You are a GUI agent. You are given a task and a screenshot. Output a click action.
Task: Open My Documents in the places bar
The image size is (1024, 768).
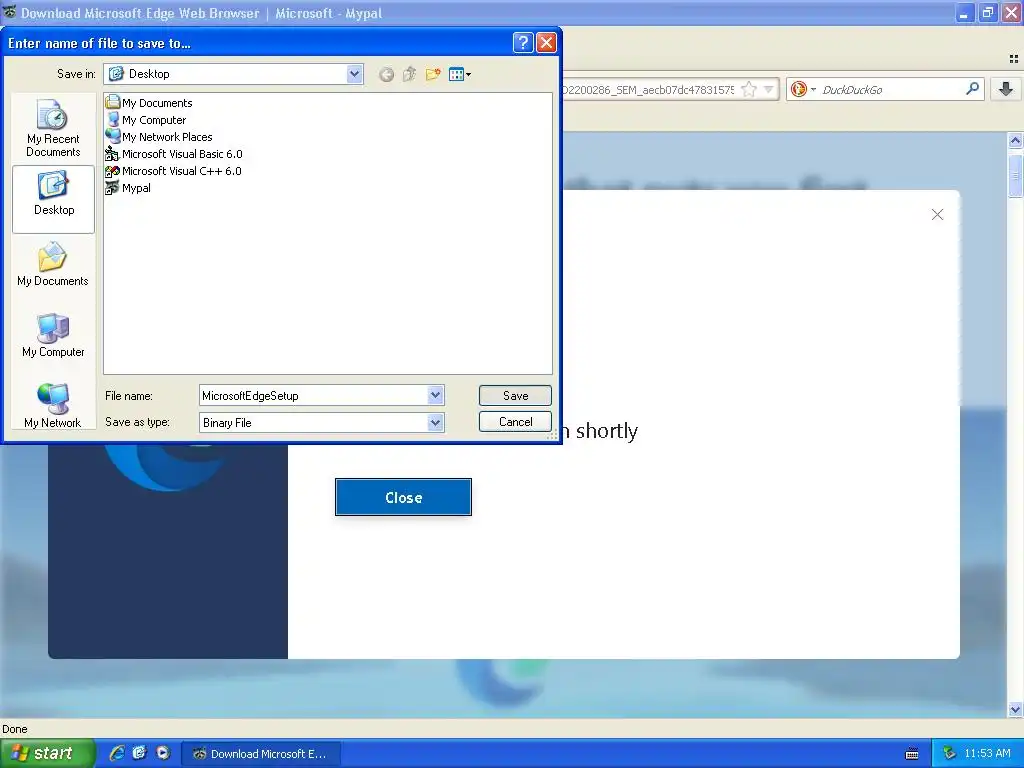point(53,264)
